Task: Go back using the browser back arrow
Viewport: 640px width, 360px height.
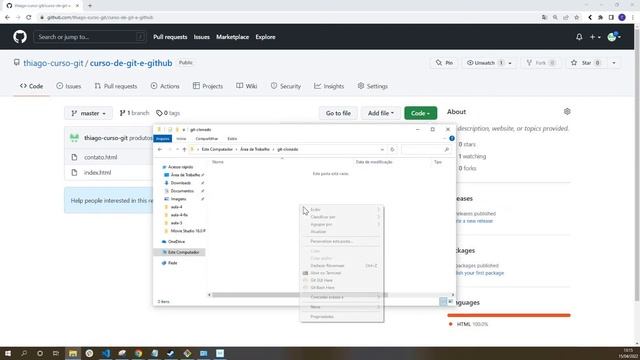Action: pyautogui.click(x=7, y=18)
